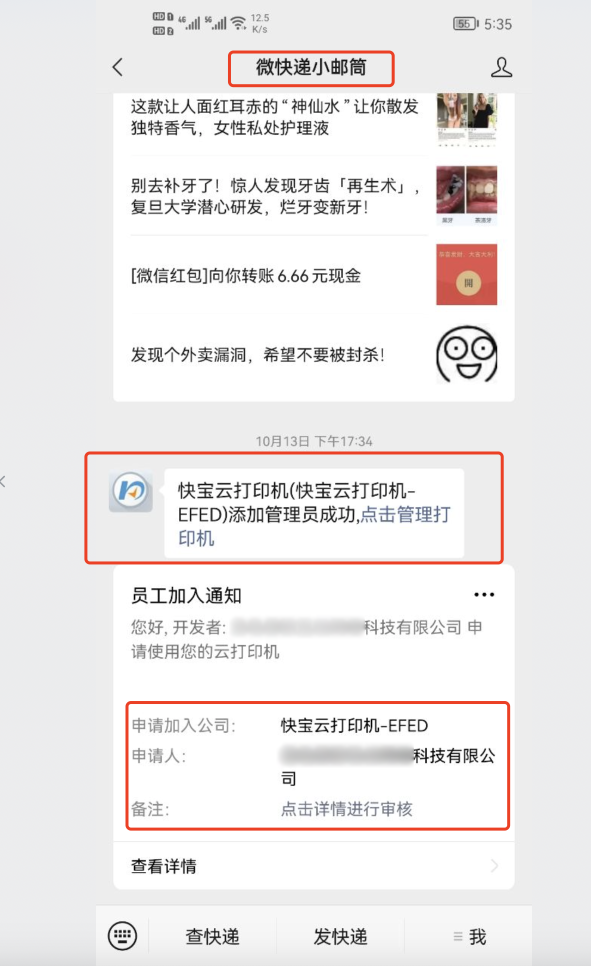Open the surprised face emoji thumbnail
The height and width of the screenshot is (966, 591).
467,354
